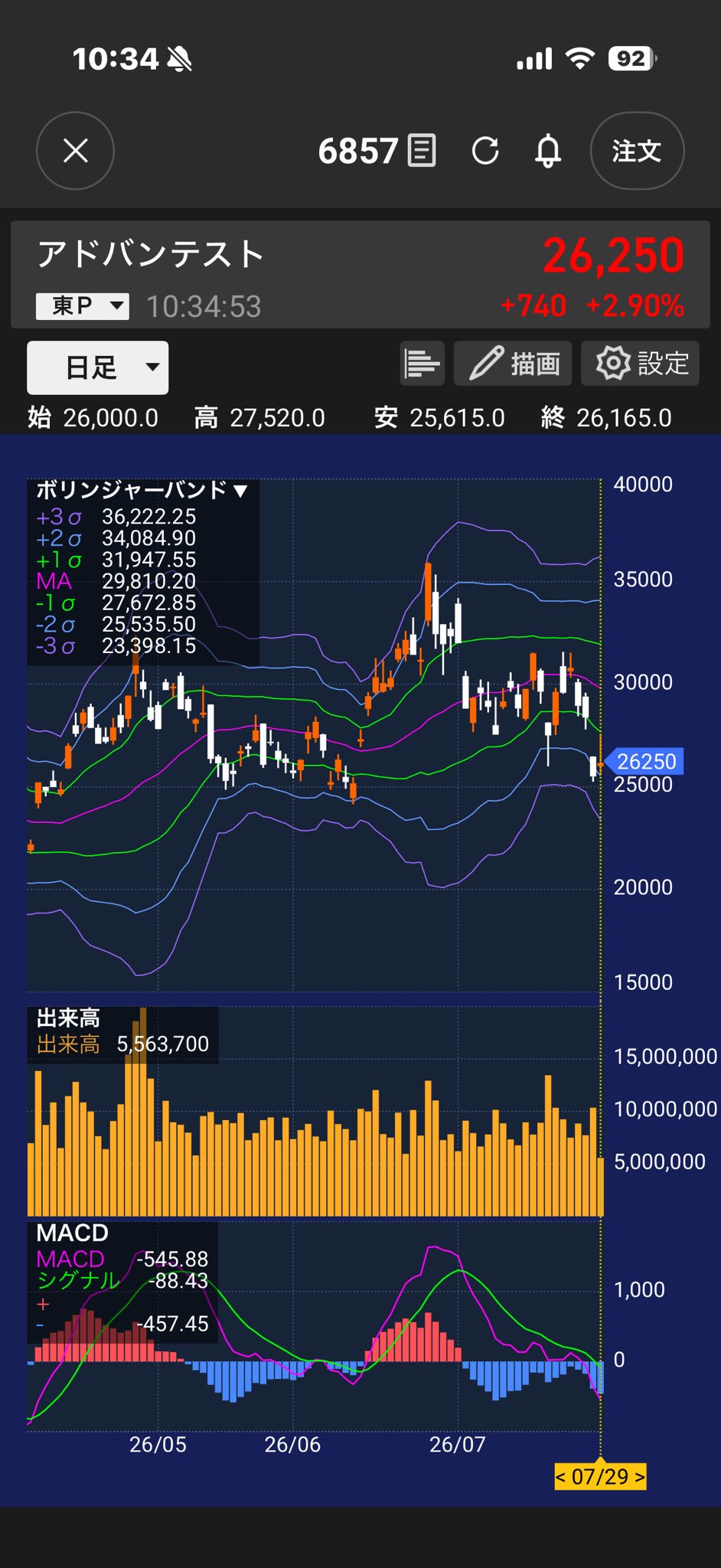Tap the アドバンテスト stock name
The image size is (721, 1568).
[x=150, y=254]
